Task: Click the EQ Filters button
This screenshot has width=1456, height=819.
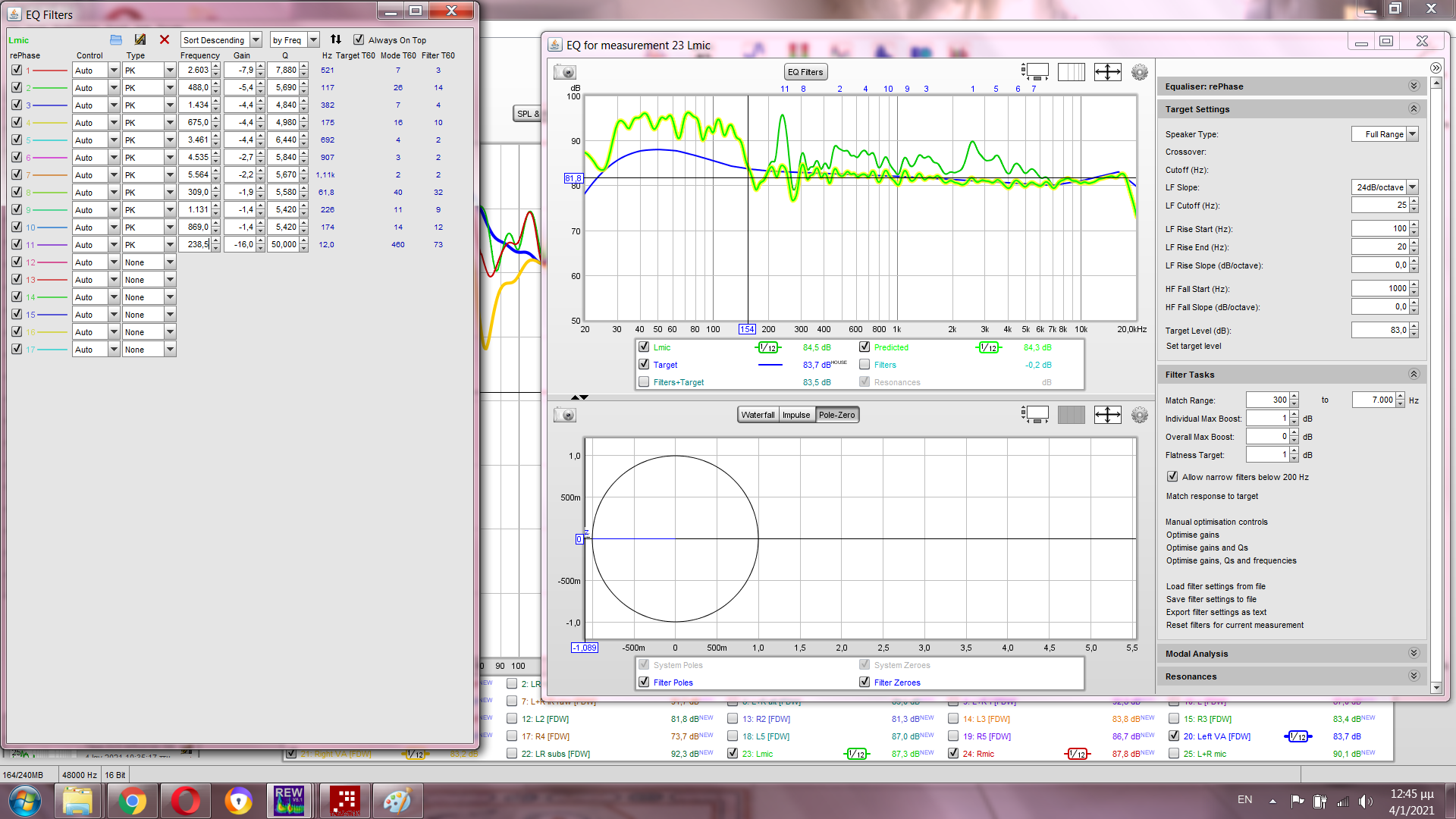Action: [805, 72]
